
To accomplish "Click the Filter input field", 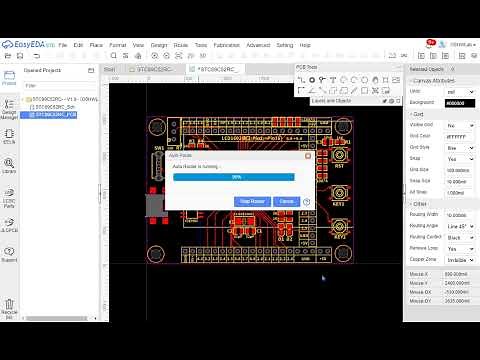I will click(60, 86).
